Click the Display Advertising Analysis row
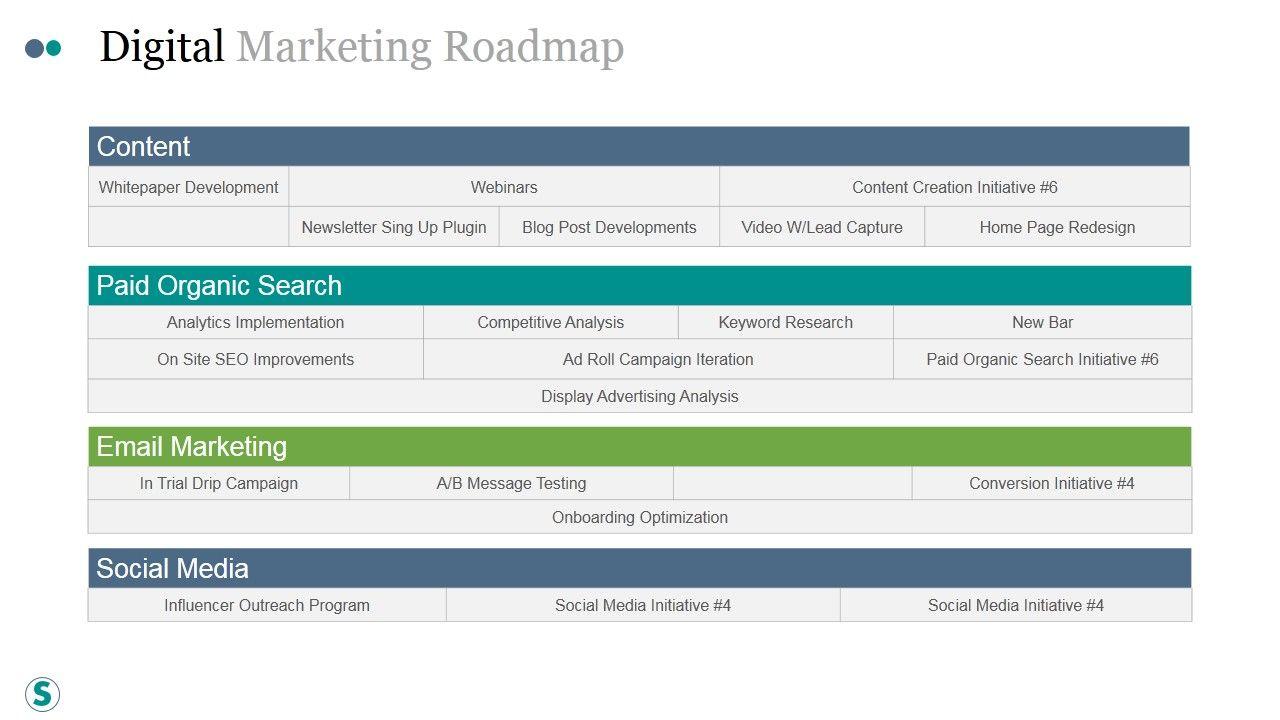 tap(639, 396)
